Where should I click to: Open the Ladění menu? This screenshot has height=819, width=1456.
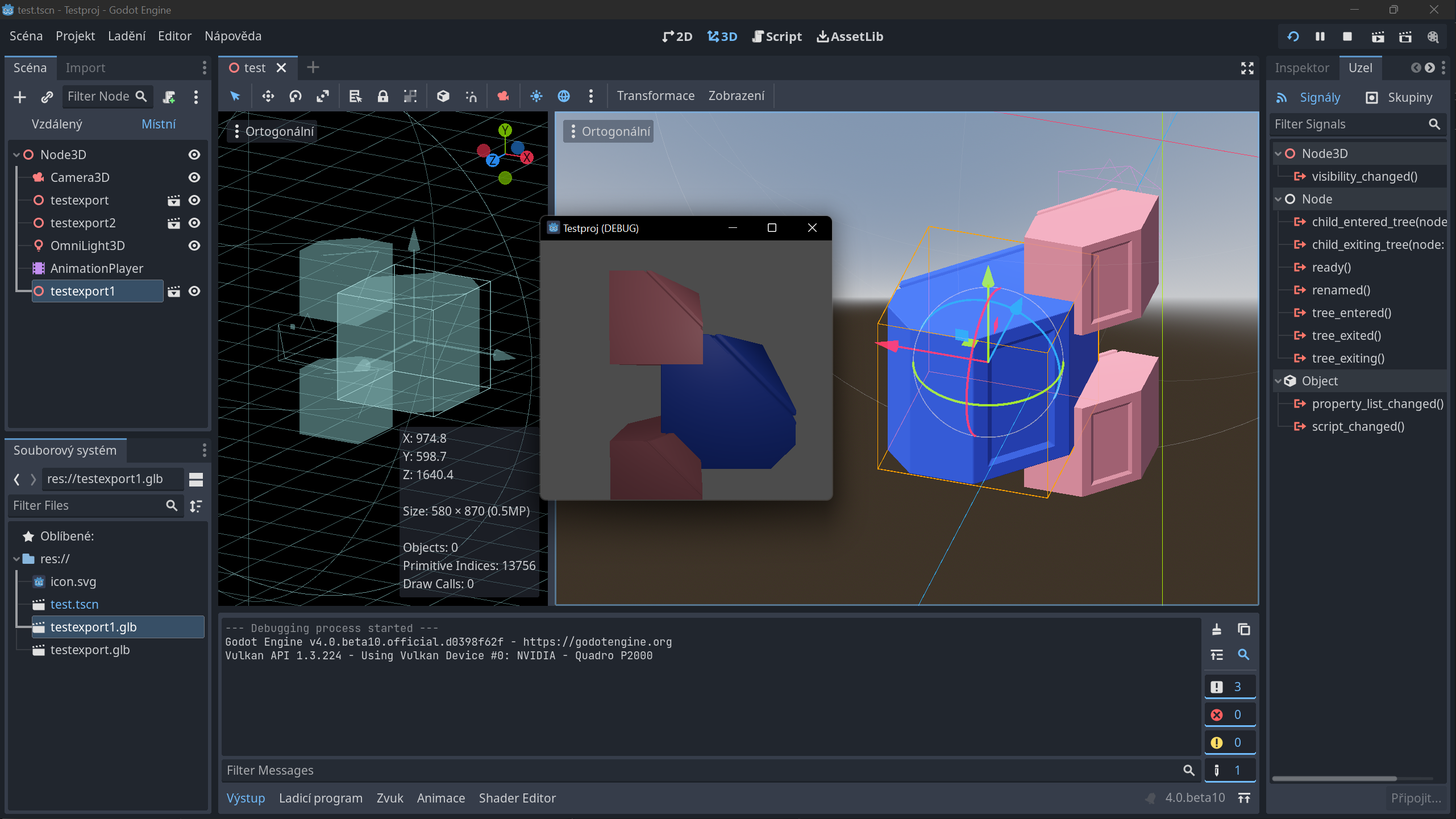[127, 36]
